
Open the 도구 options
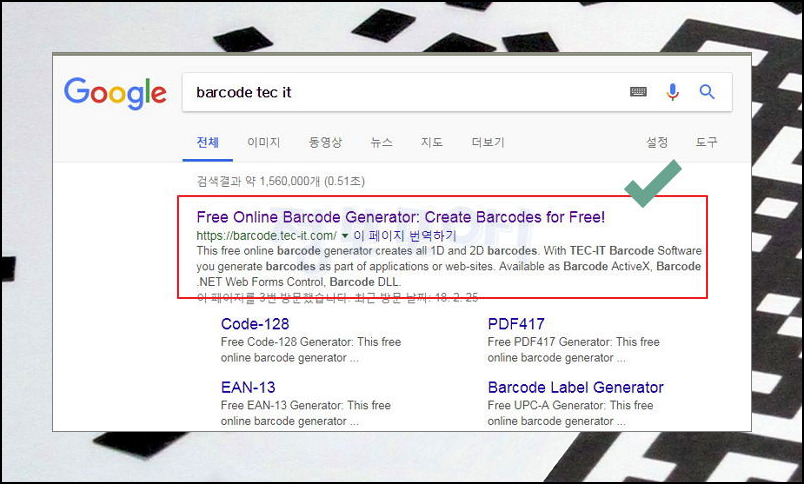pyautogui.click(x=707, y=142)
